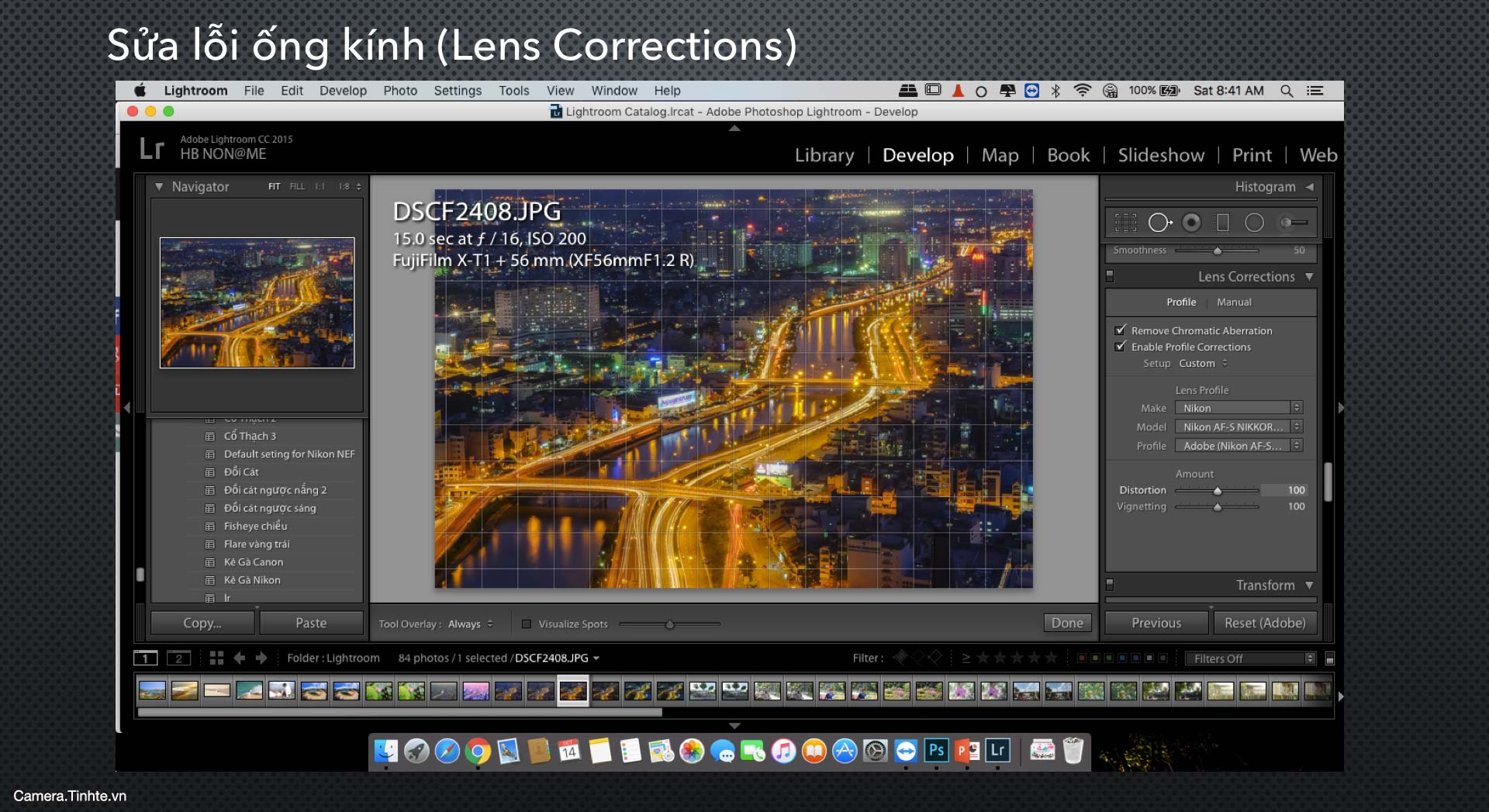Collapse the Lens Corrections panel

(x=1309, y=276)
